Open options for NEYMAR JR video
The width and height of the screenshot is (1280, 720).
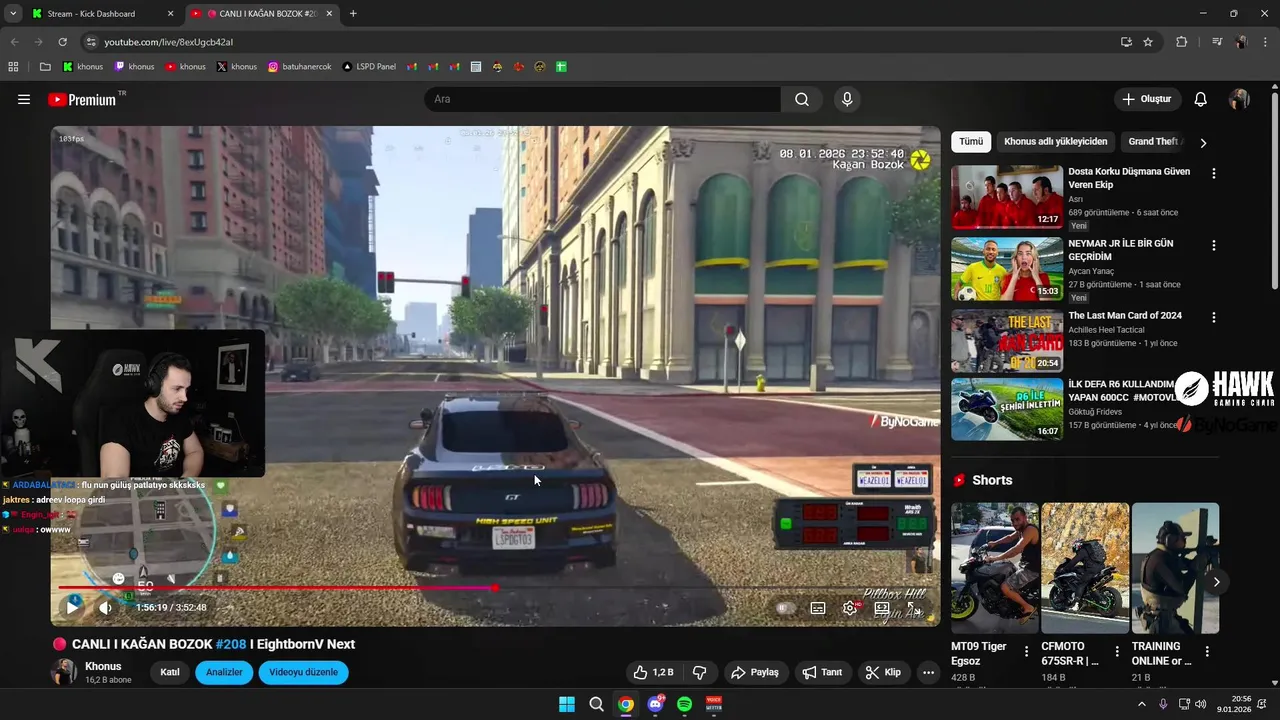tap(1214, 245)
